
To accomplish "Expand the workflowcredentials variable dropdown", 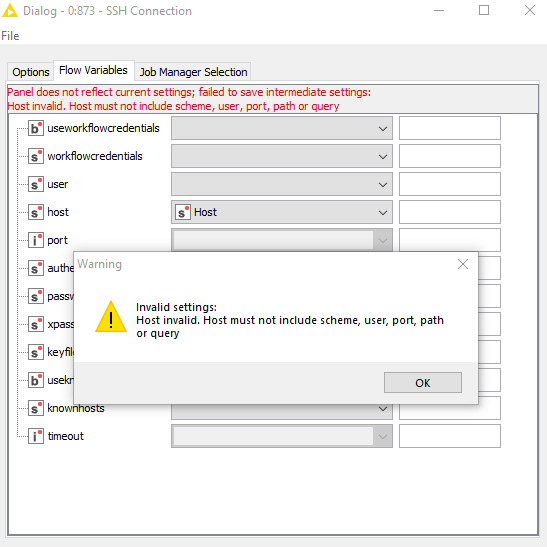I will click(282, 156).
